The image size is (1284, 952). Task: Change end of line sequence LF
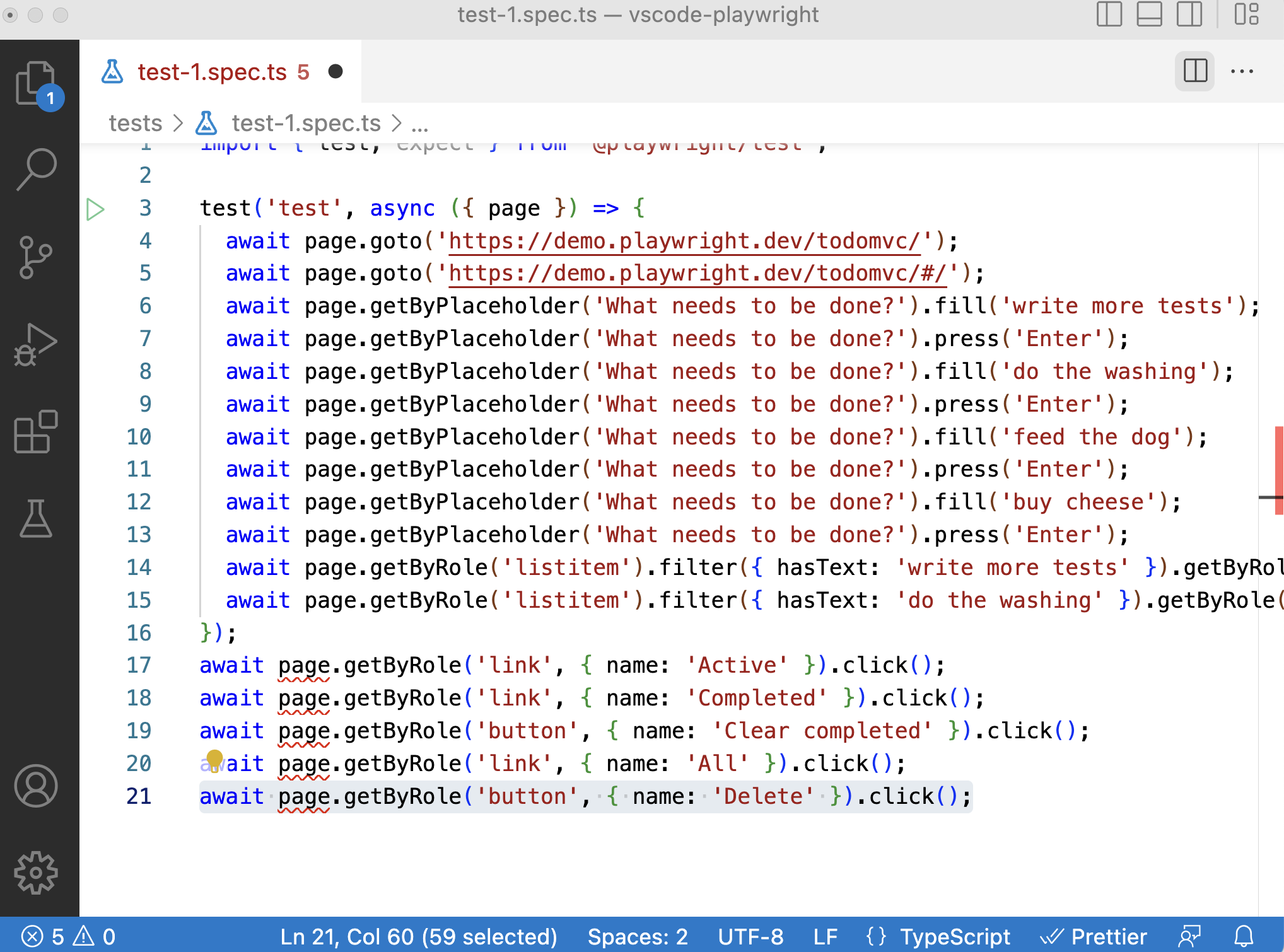(x=825, y=936)
